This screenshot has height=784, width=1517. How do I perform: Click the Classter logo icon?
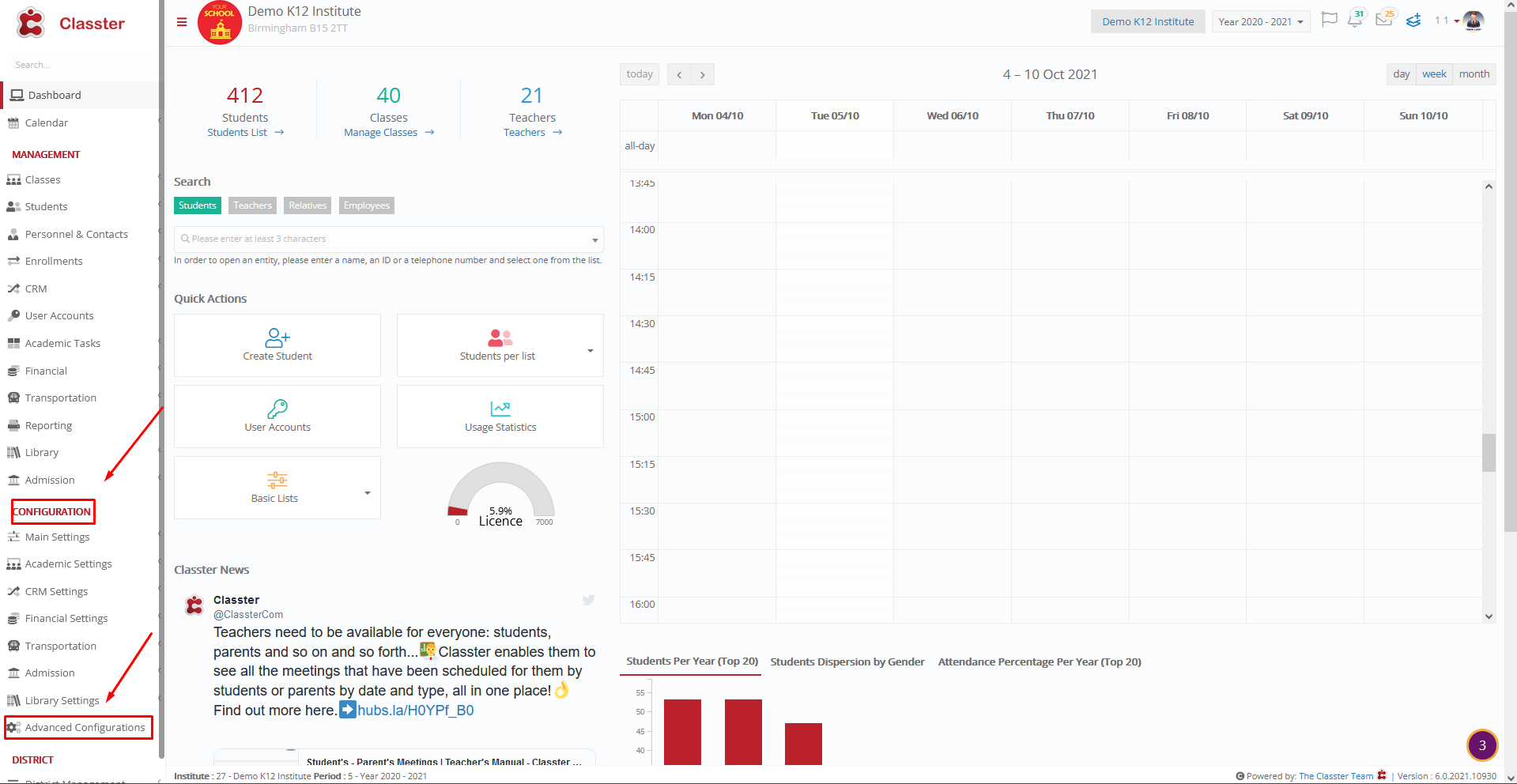pos(31,23)
